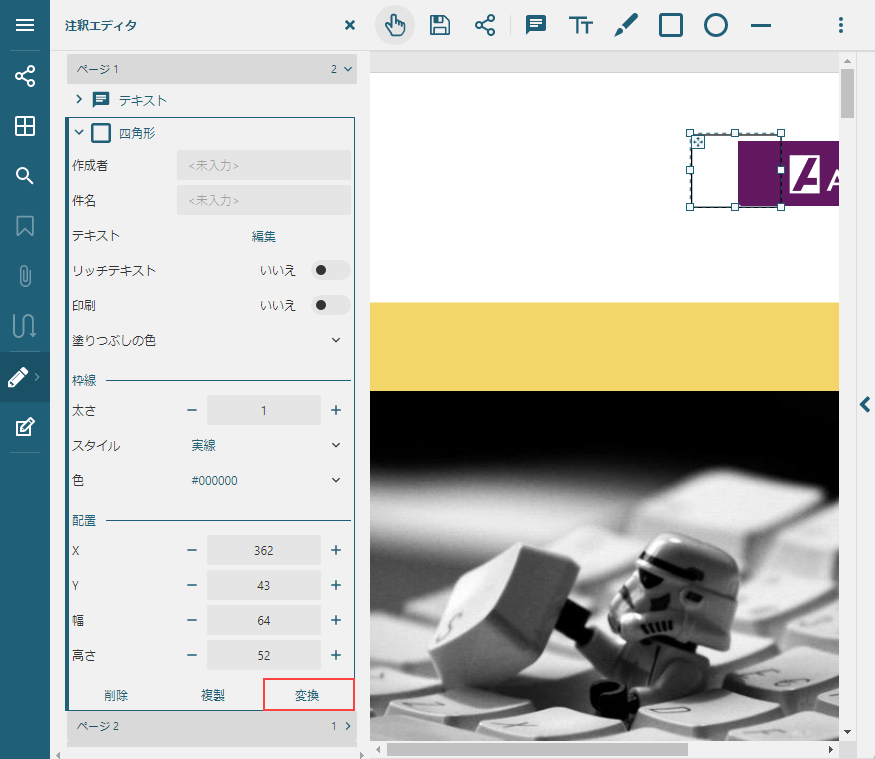This screenshot has width=875, height=759.
Task: Decrease the 高さ height value
Action: coord(192,655)
